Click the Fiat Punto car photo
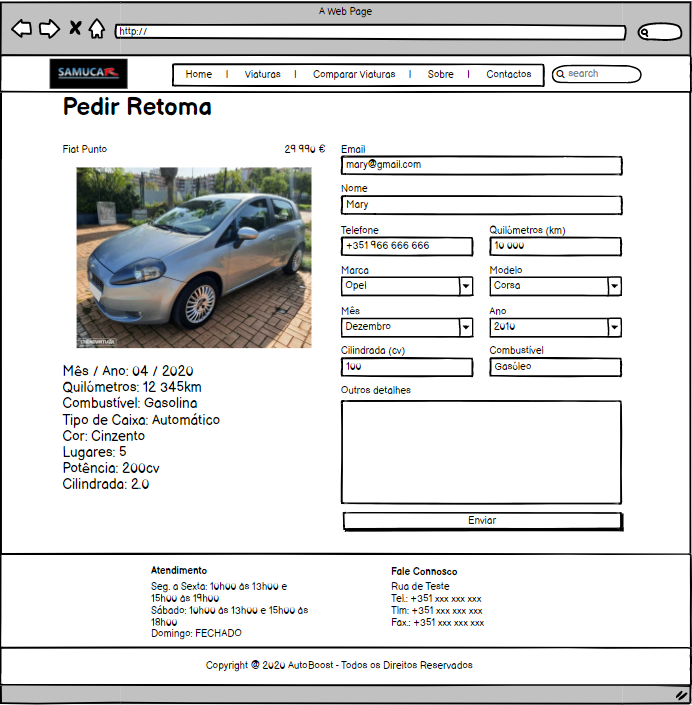 pos(194,257)
